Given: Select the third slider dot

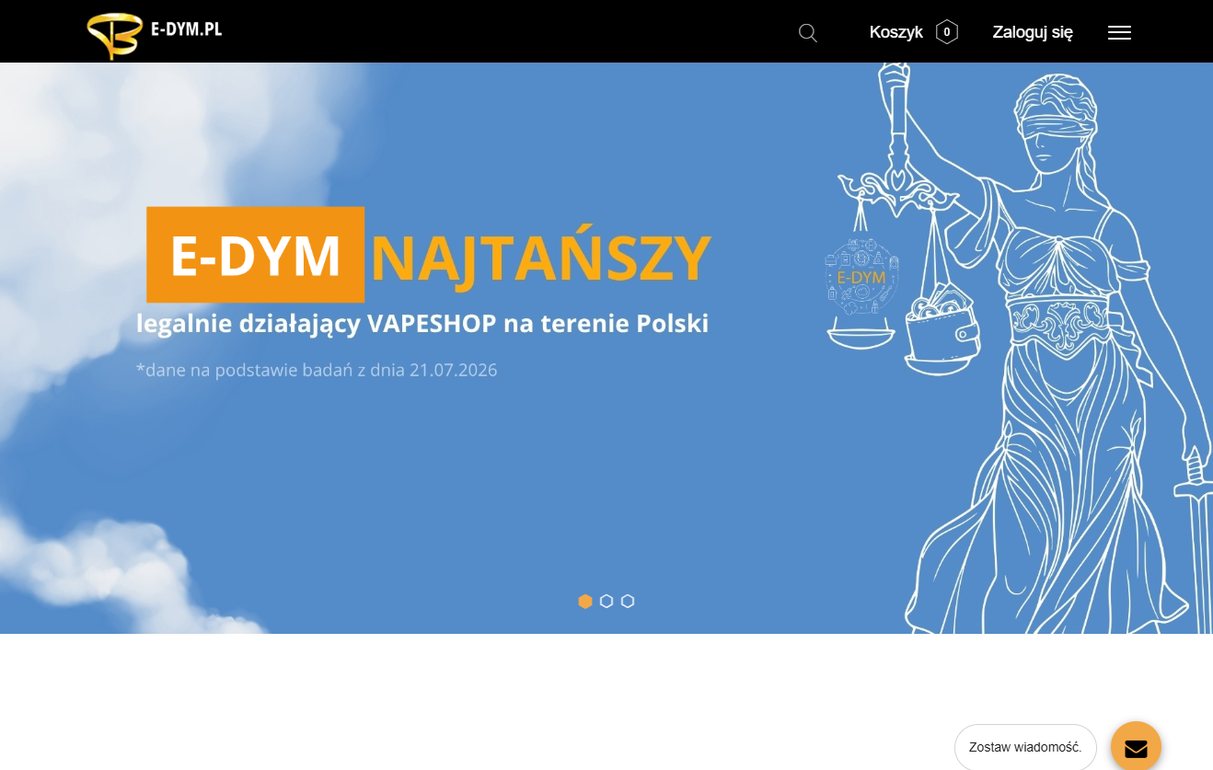Looking at the screenshot, I should 627,601.
